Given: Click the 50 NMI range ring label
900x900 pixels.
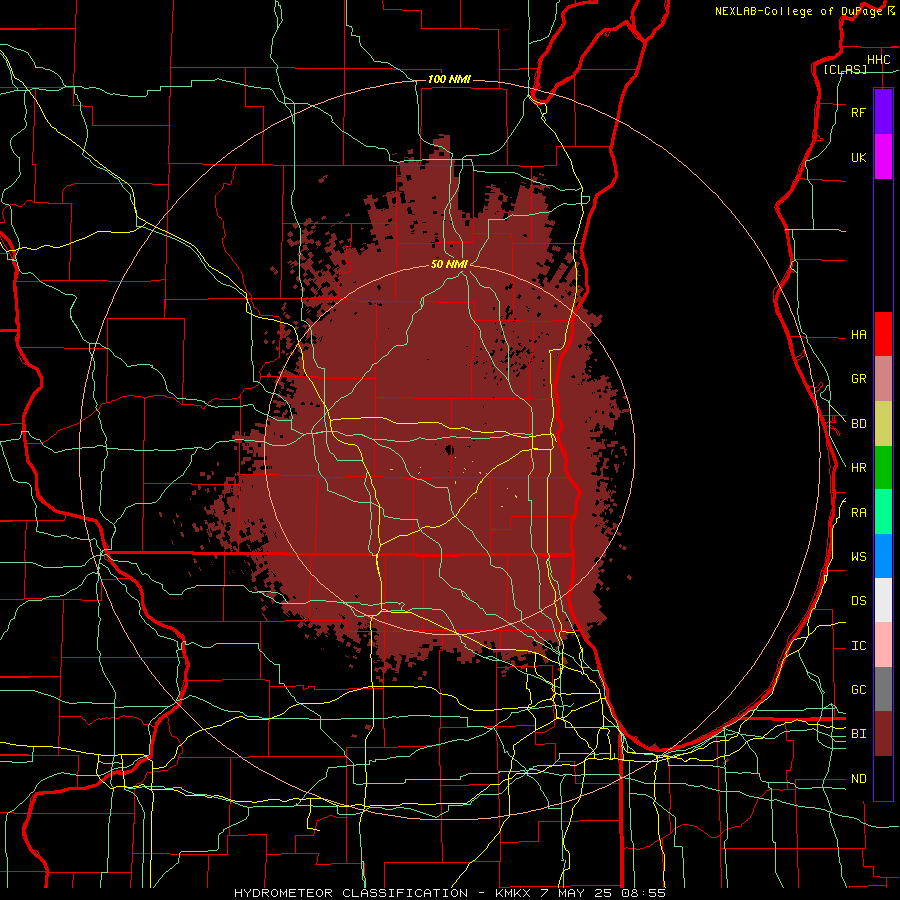Looking at the screenshot, I should pos(449,265).
